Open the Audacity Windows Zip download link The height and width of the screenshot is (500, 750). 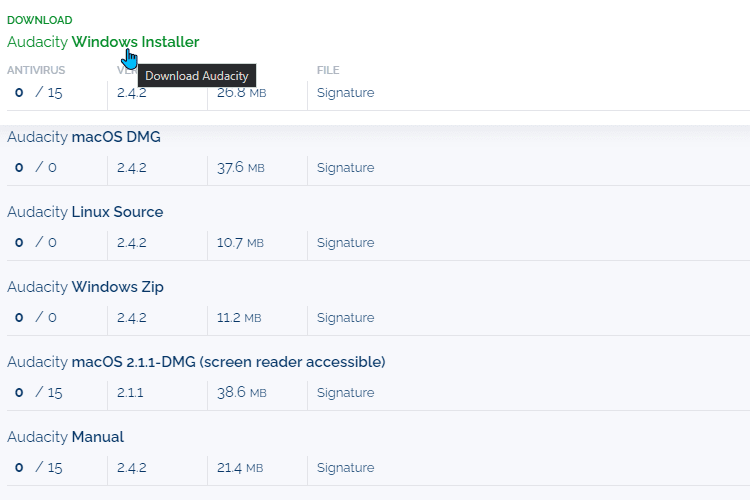pyautogui.click(x=85, y=287)
